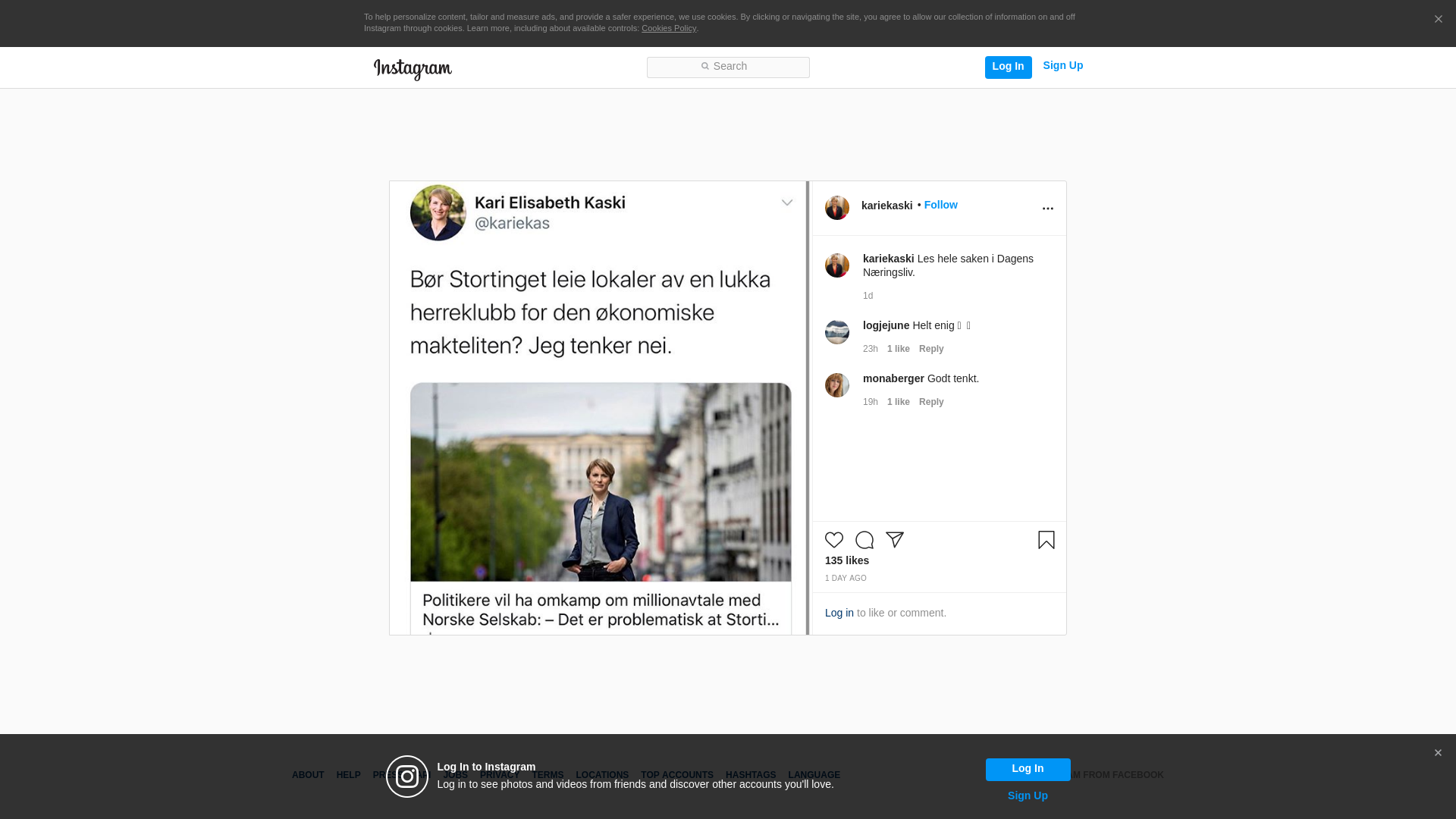Open the Cookies Policy link
Screen dimensions: 1456x819
tap(668, 28)
